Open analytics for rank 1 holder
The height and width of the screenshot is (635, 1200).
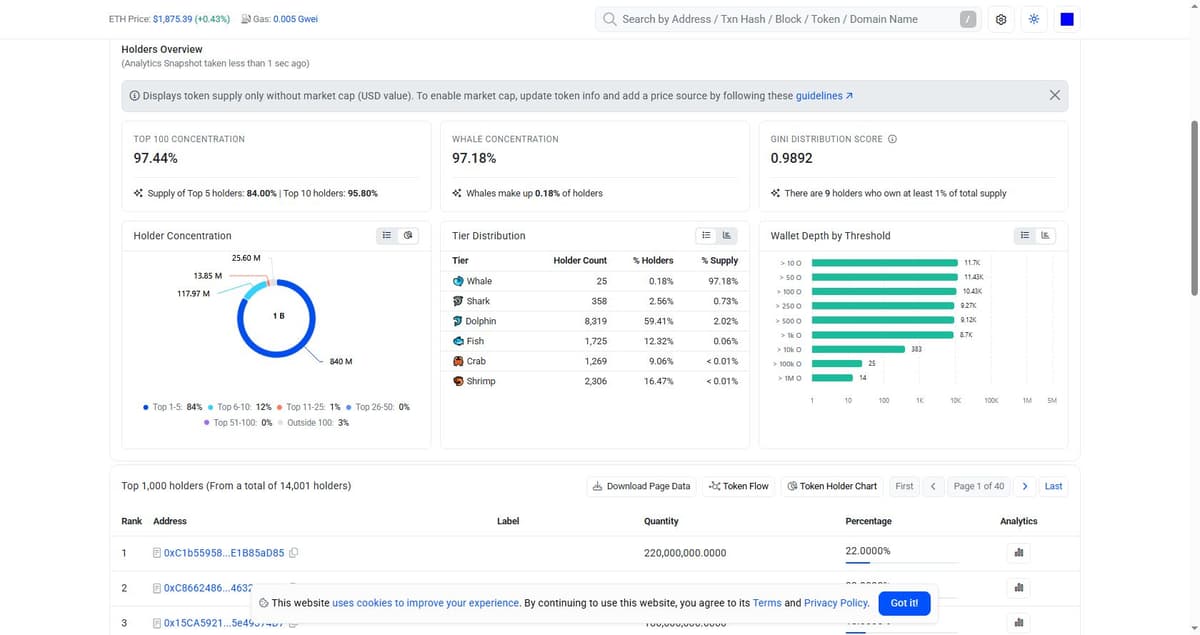pos(1019,552)
